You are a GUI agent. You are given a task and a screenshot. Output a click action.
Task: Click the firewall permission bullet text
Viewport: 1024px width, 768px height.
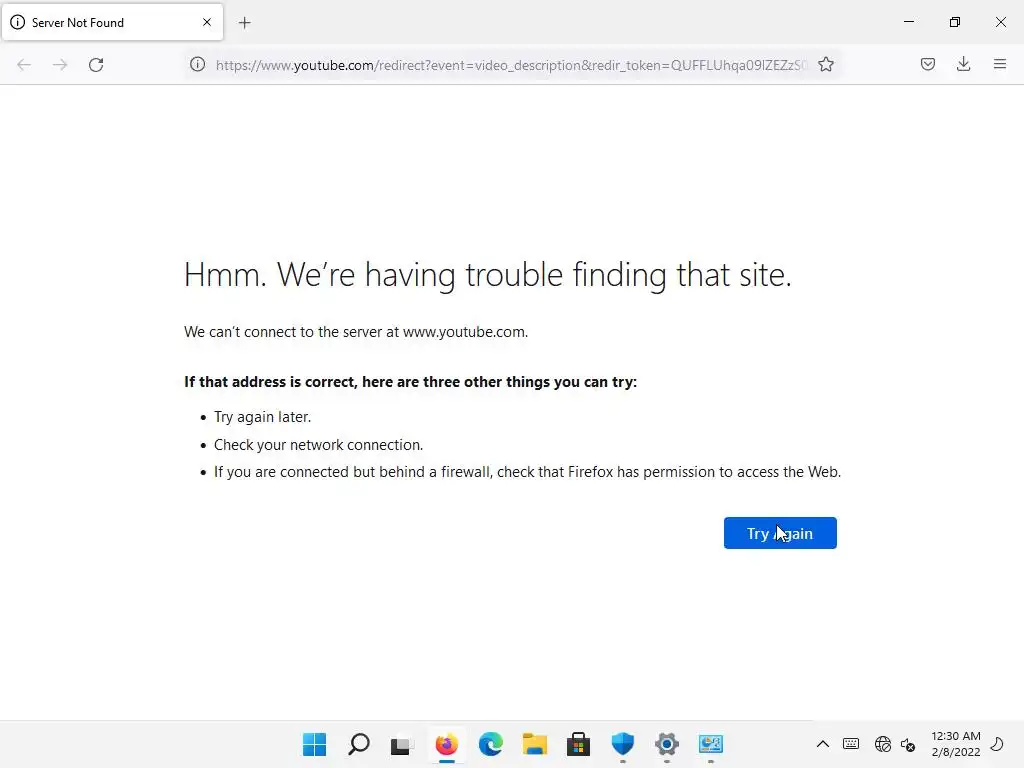[528, 472]
